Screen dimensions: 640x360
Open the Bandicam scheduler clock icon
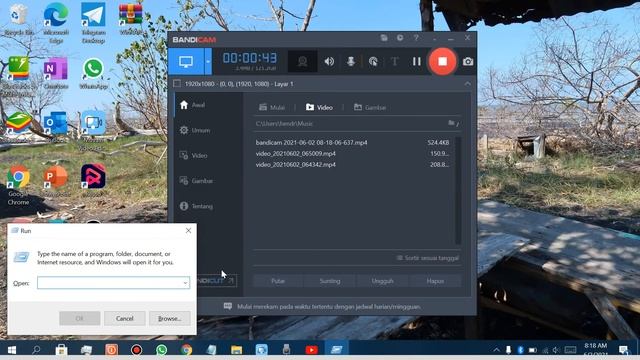click(x=400, y=38)
